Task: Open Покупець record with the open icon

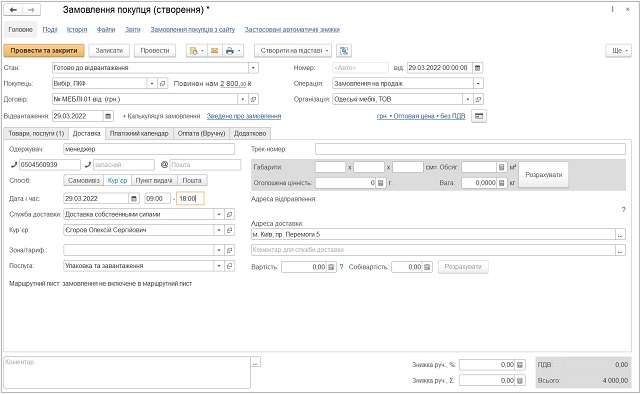Action: point(162,84)
